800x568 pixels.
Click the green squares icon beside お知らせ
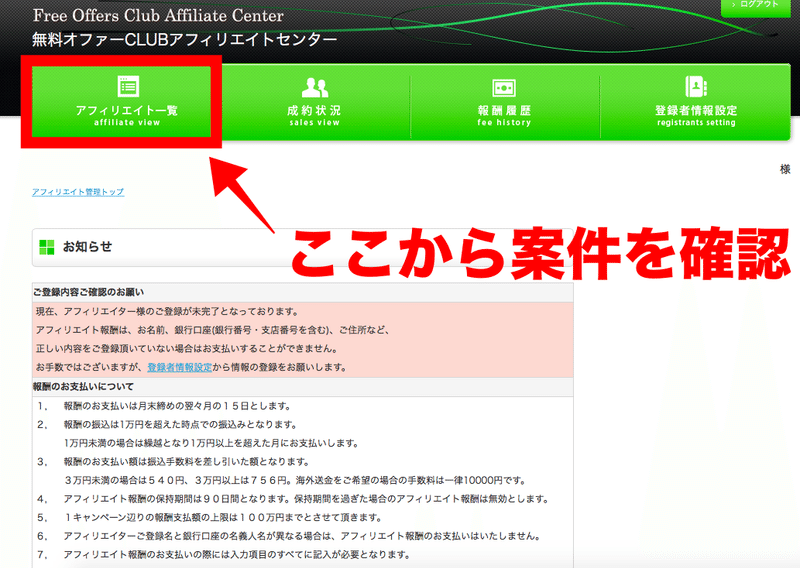pos(46,247)
